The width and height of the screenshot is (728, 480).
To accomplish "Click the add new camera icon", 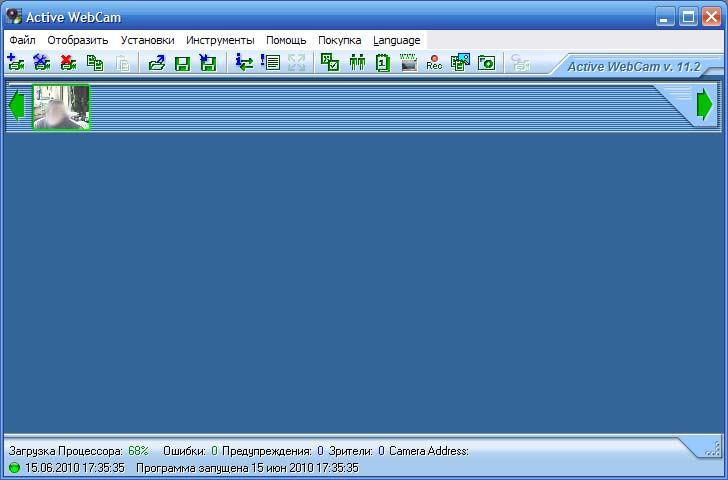I will tap(16, 62).
